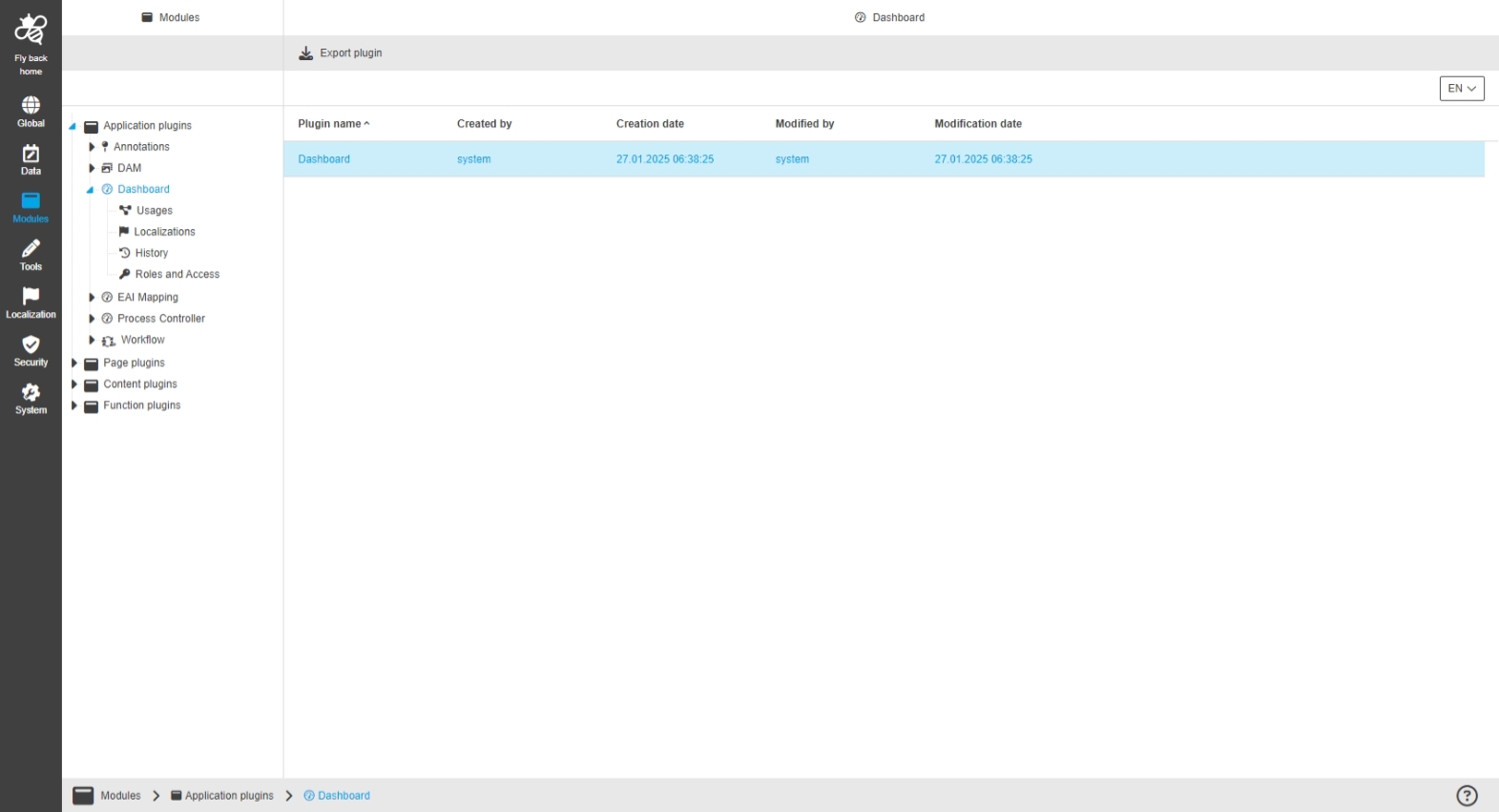1499x812 pixels.
Task: Select the Page plugins tree item label
Action: (135, 364)
